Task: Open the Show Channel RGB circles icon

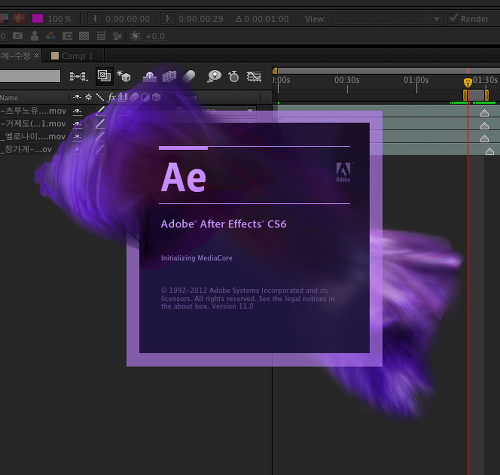Action: pyautogui.click(x=51, y=36)
